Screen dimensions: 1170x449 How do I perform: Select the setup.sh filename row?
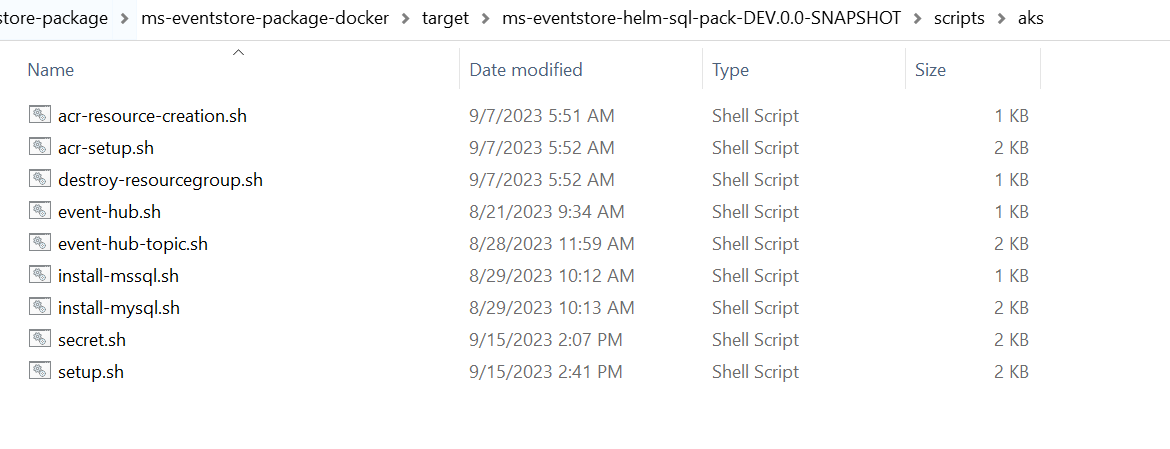point(91,371)
